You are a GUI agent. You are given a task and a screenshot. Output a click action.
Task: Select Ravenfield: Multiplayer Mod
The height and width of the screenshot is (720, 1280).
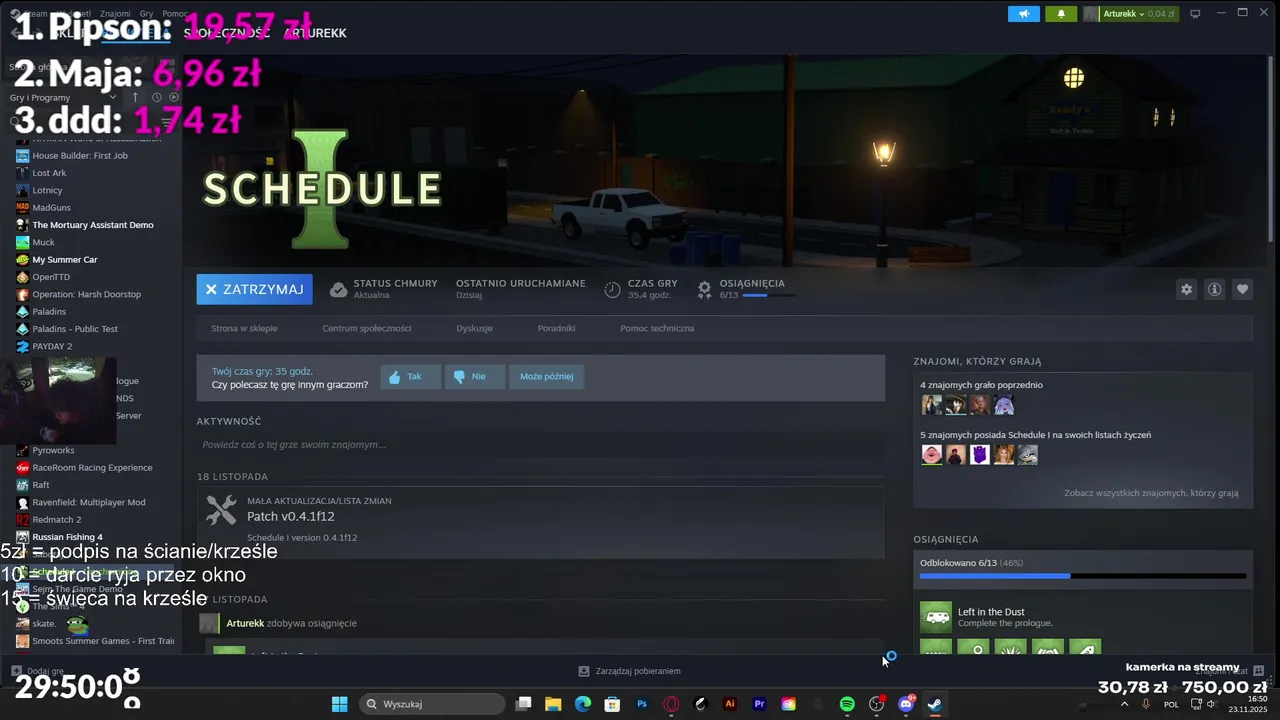coord(88,502)
